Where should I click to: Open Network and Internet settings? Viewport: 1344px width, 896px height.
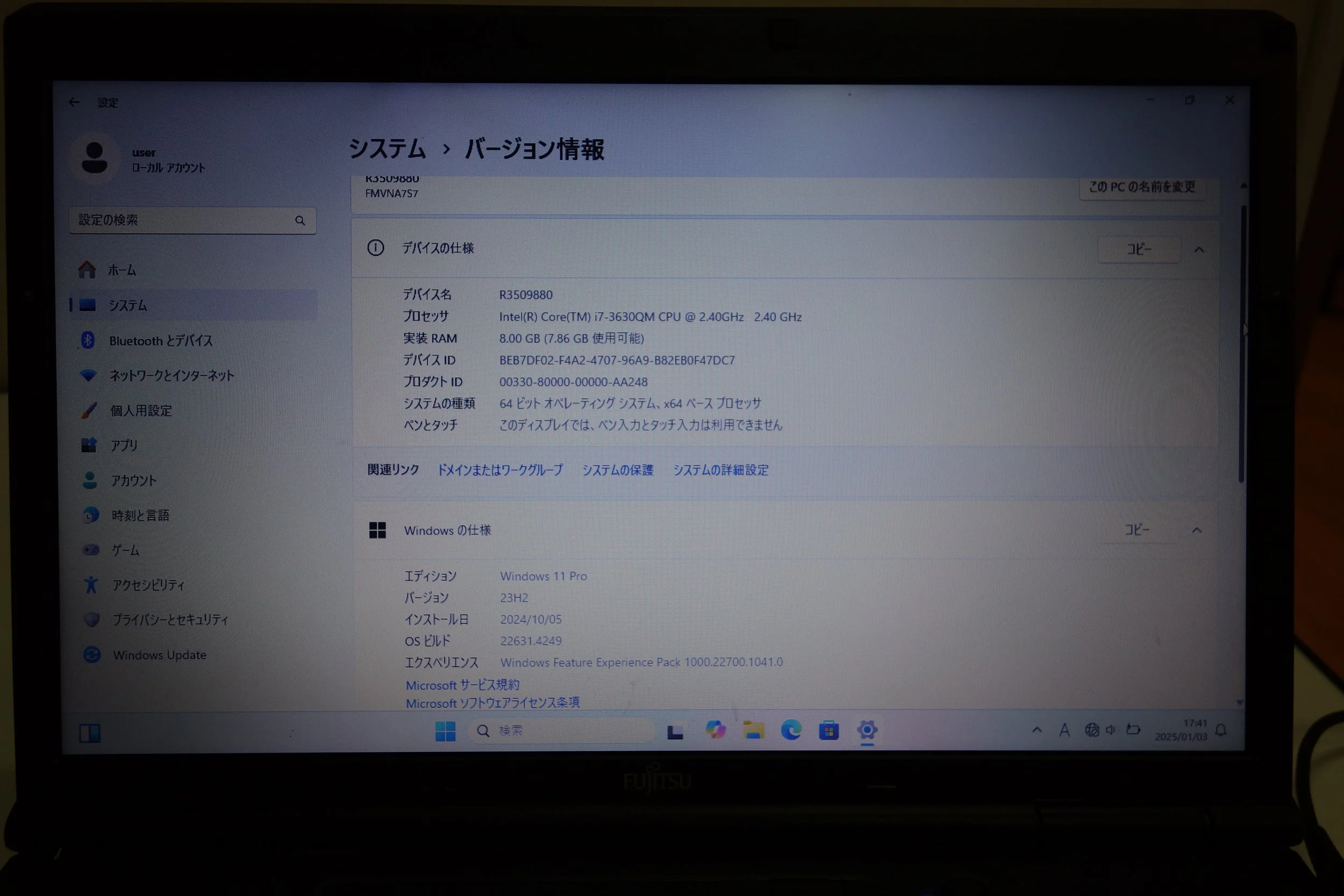171,375
